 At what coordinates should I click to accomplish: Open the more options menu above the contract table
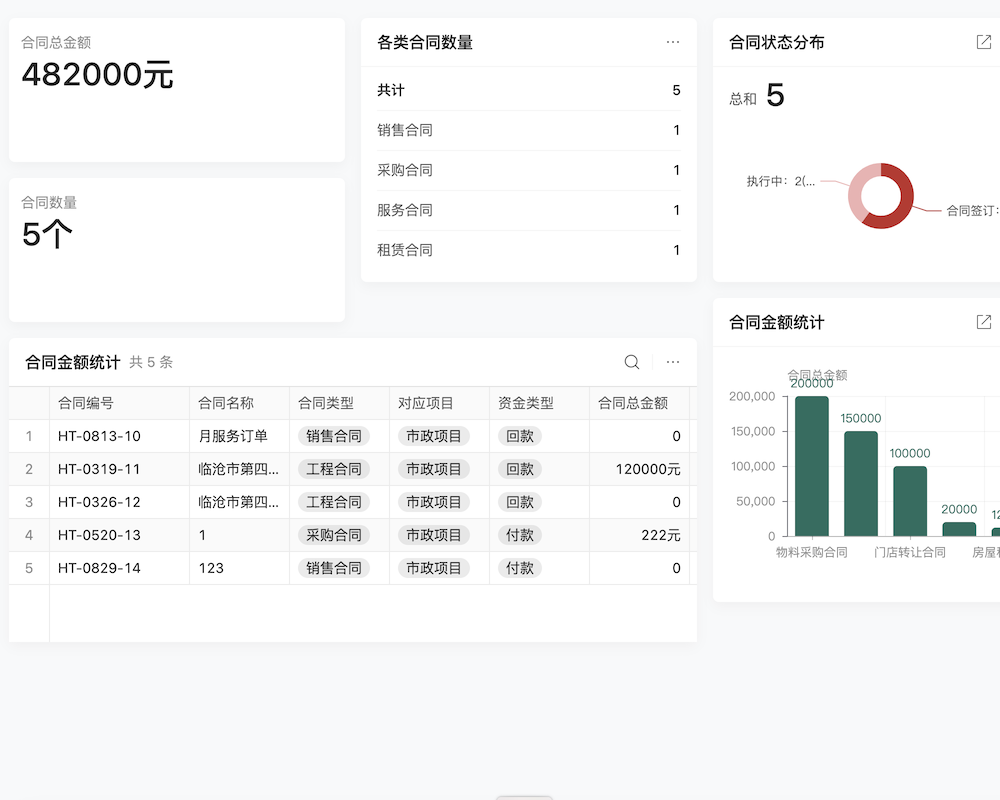click(672, 361)
